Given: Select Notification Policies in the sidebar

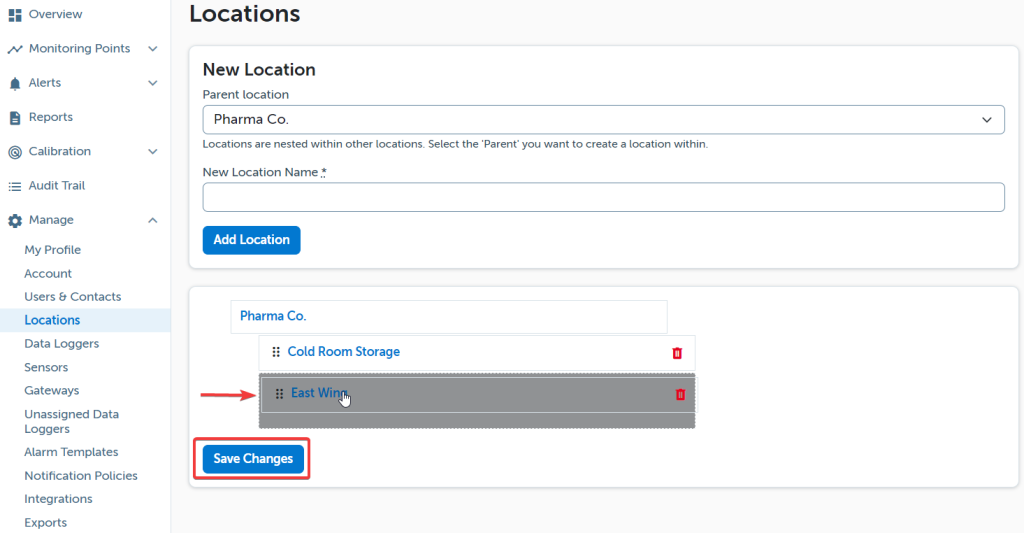Looking at the screenshot, I should pos(81,476).
